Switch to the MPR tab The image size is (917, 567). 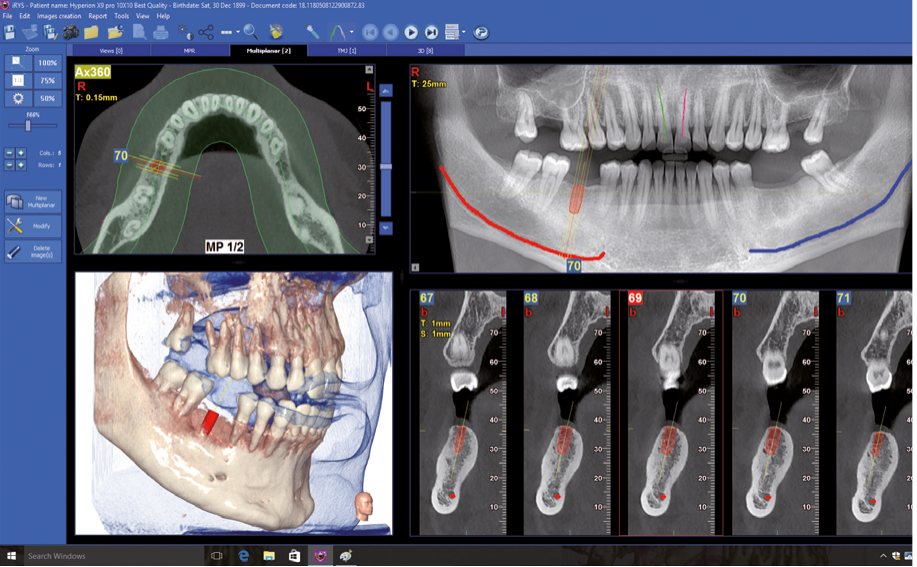coord(189,51)
